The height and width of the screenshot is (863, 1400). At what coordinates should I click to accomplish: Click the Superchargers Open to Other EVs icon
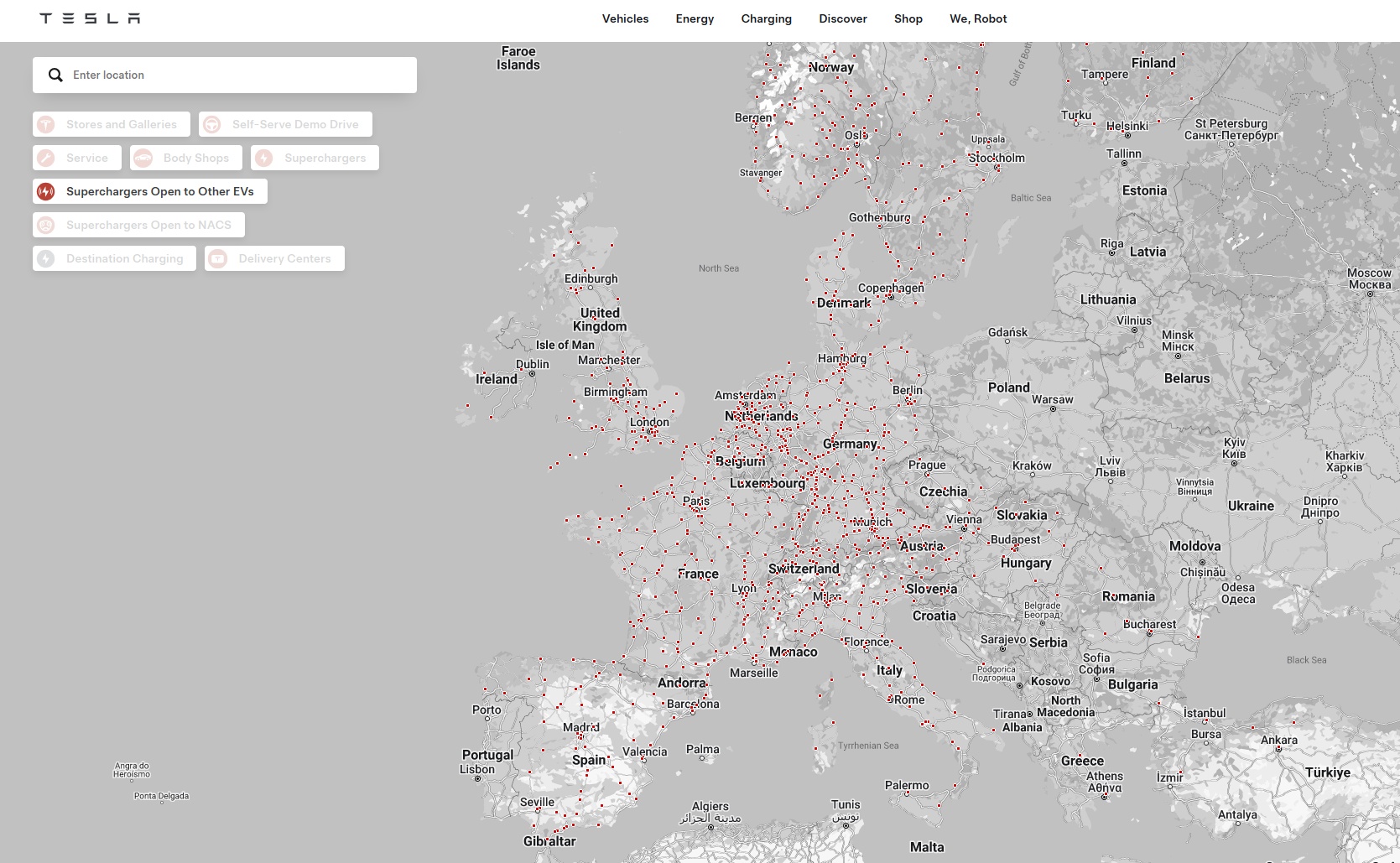pyautogui.click(x=46, y=191)
